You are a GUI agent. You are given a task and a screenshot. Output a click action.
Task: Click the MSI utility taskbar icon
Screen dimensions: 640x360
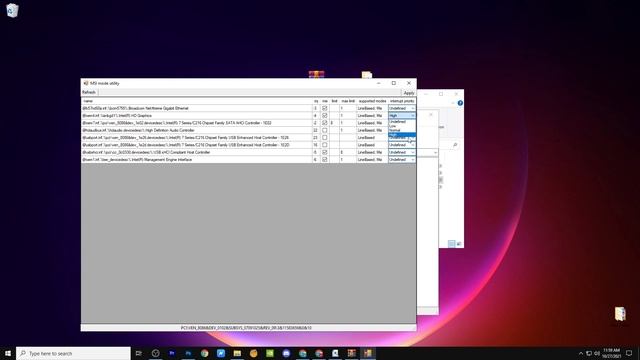tap(368, 353)
